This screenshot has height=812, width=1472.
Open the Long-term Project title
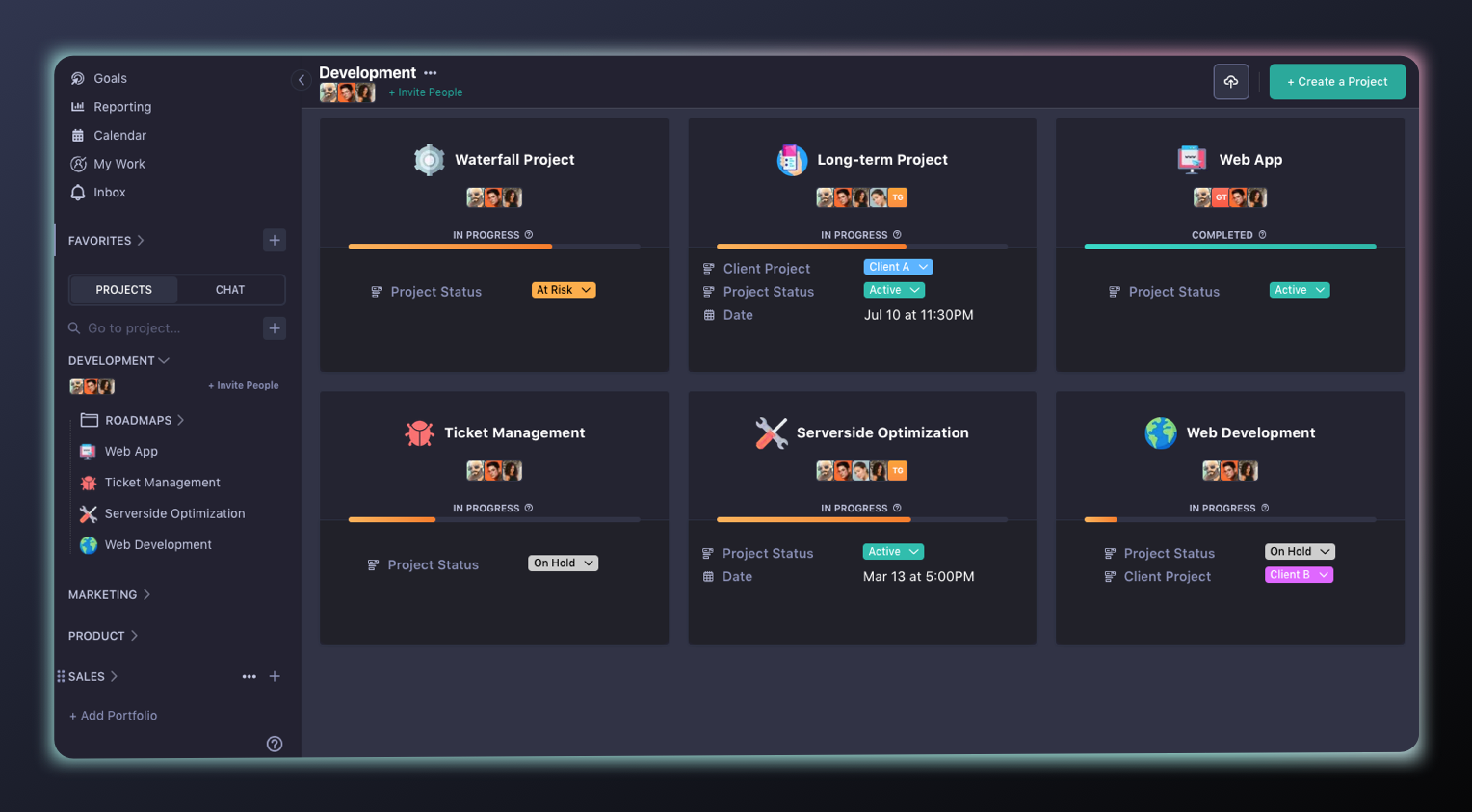click(x=882, y=160)
